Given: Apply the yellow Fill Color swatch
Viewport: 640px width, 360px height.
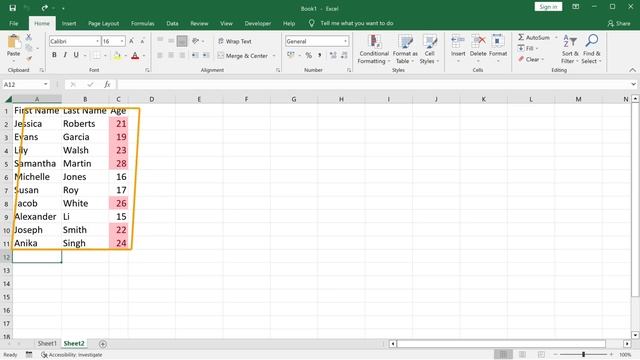Looking at the screenshot, I should coord(117,56).
